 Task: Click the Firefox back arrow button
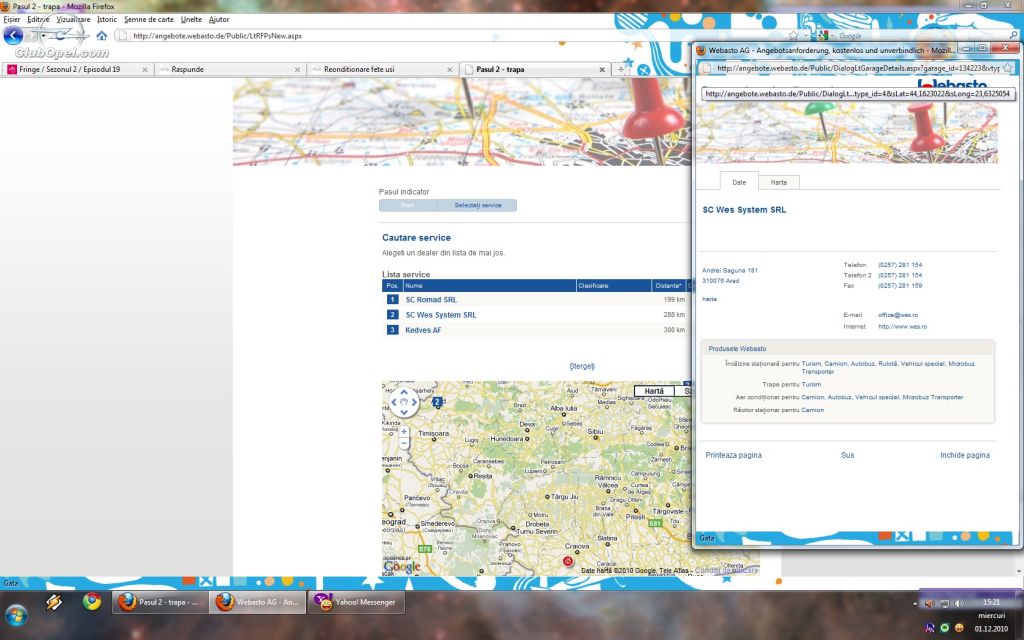[x=13, y=35]
